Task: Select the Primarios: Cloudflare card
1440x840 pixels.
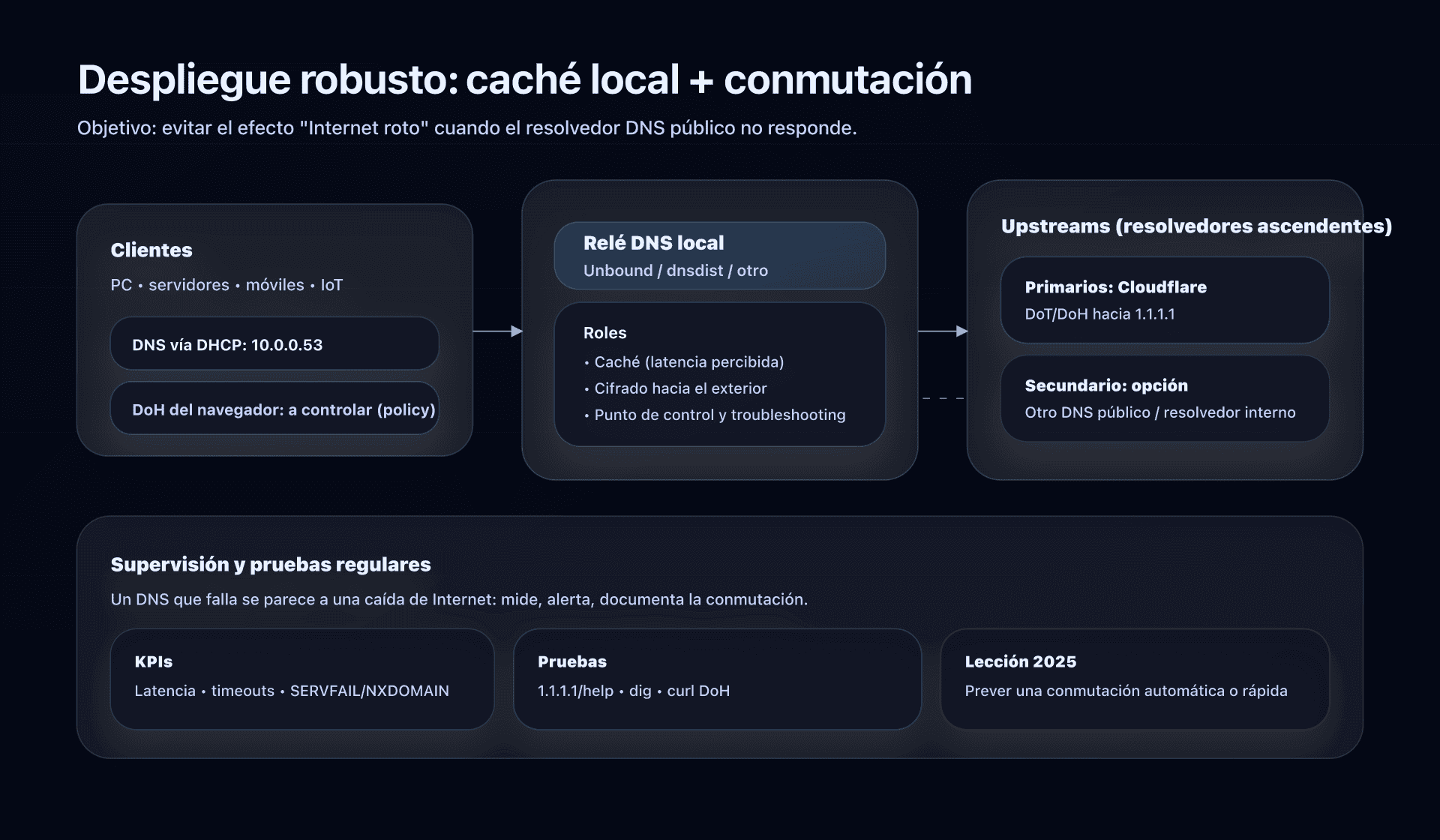Action: [1163, 300]
